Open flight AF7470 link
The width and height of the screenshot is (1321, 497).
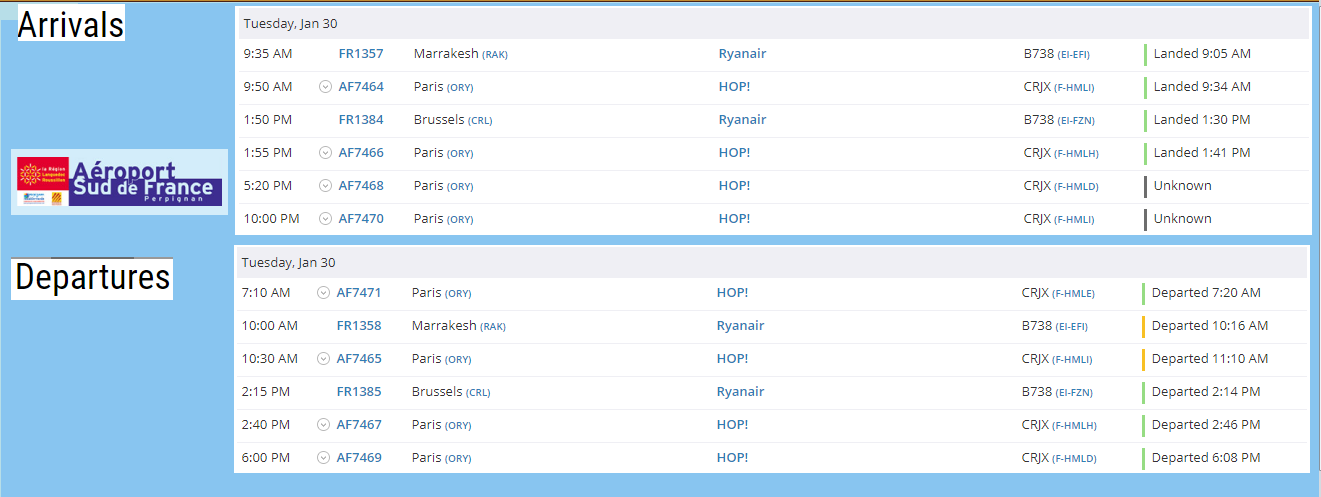point(361,219)
